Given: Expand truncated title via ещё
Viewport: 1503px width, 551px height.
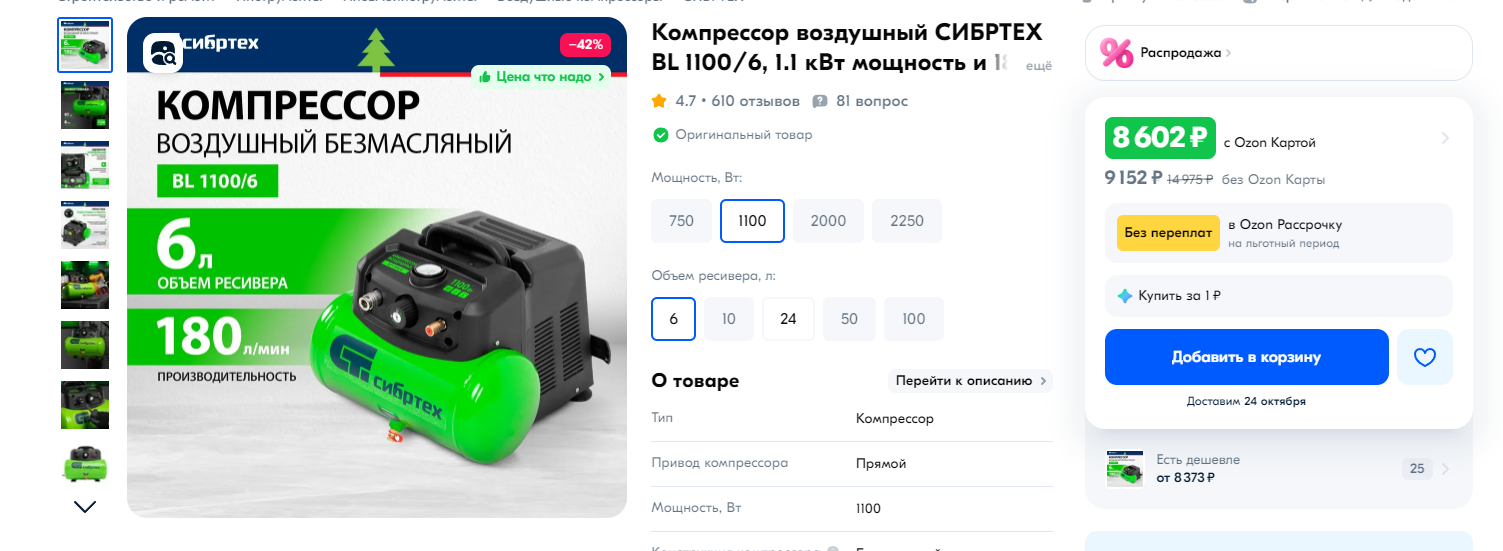Looking at the screenshot, I should click(1040, 65).
